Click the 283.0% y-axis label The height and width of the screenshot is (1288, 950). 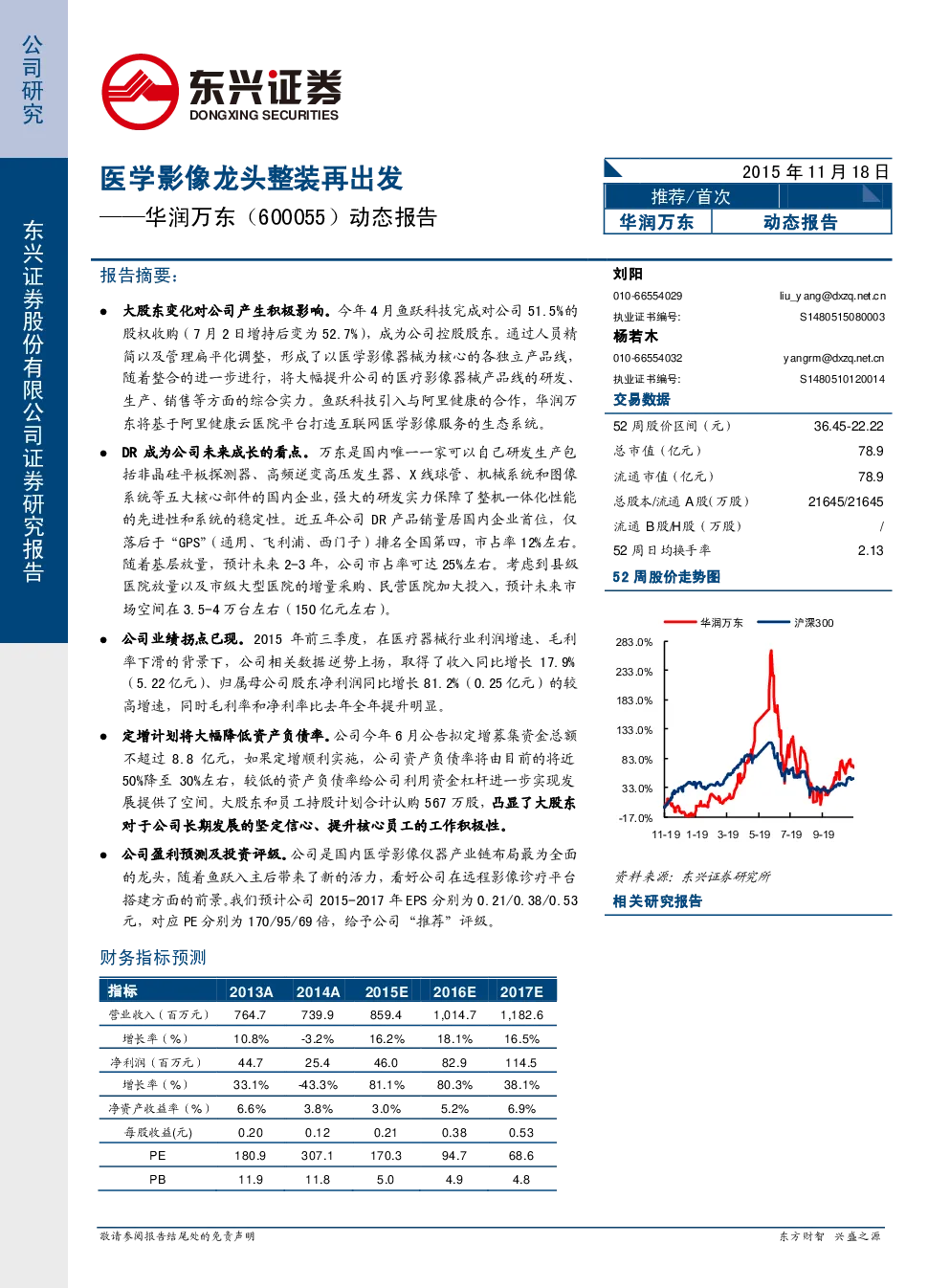click(x=634, y=642)
